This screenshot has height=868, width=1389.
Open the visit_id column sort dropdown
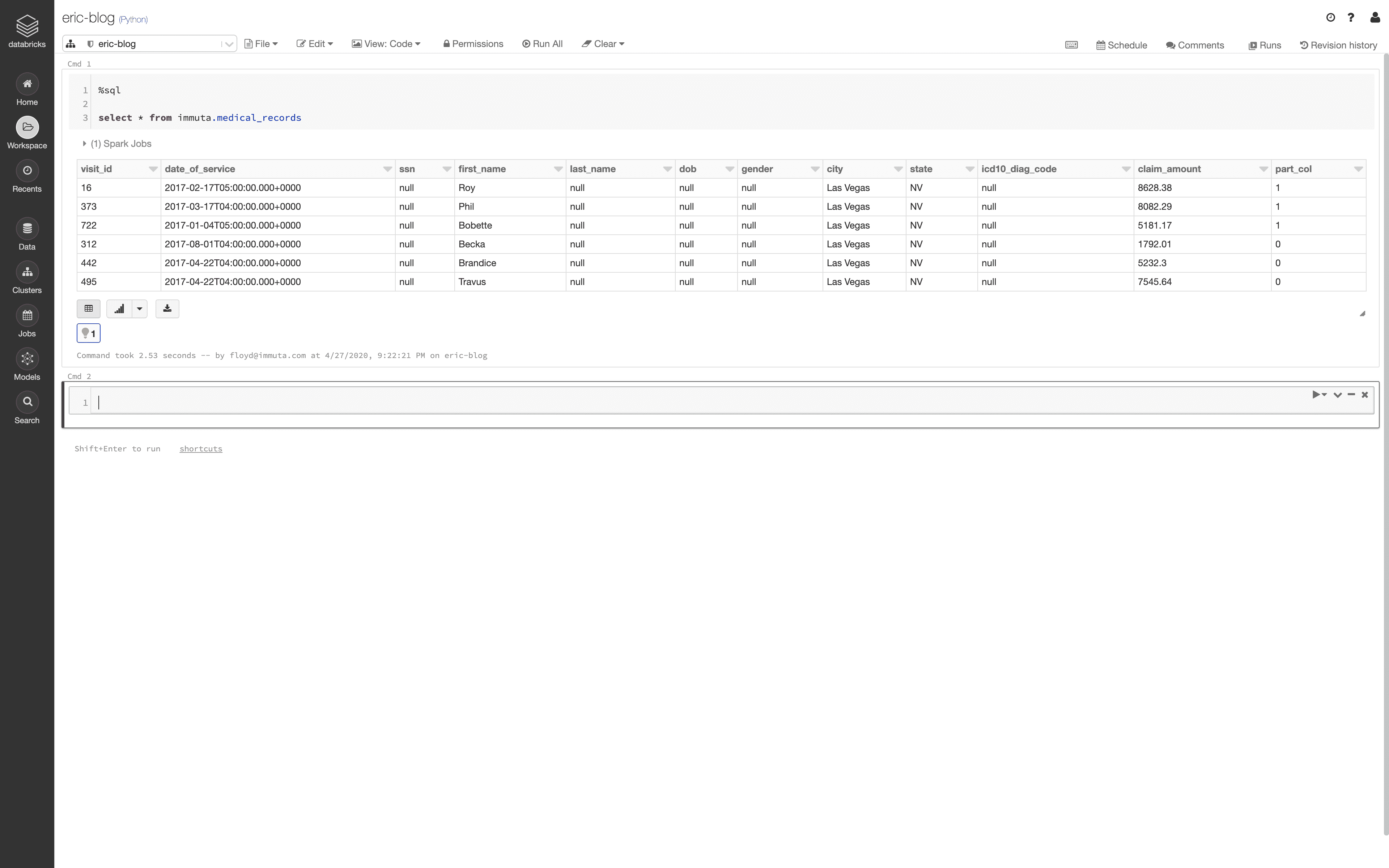(153, 169)
